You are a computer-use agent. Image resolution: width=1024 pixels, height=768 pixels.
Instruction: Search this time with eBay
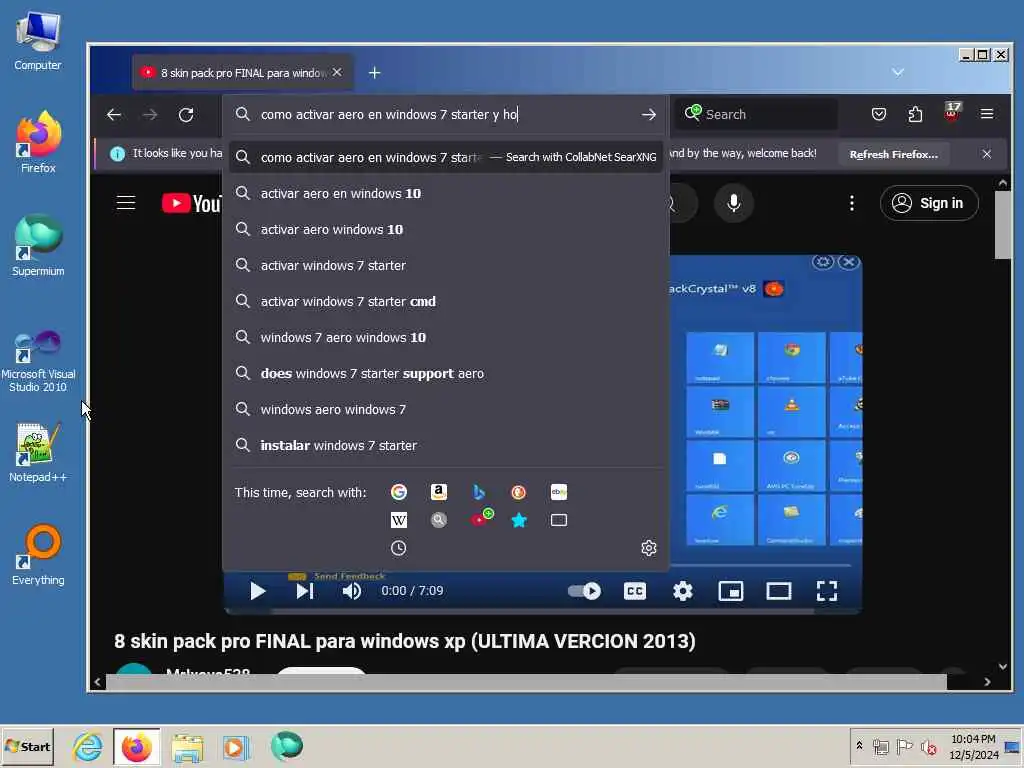click(x=559, y=492)
